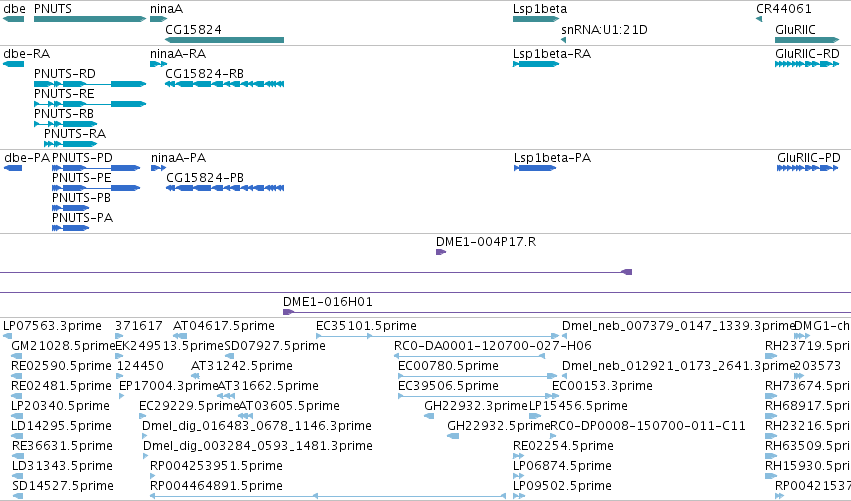Select EST SD07927.5prime
The image size is (851, 501).
(x=275, y=346)
